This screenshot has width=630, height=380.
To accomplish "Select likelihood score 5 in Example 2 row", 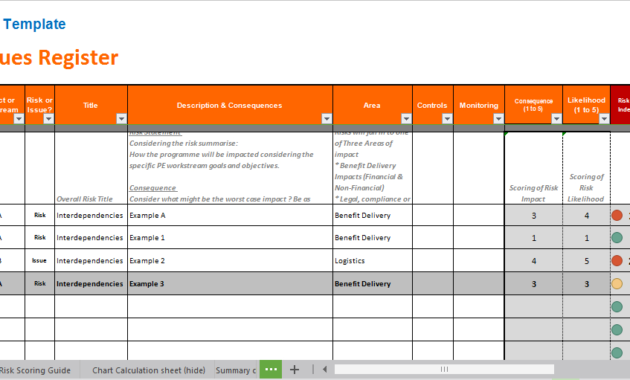I will [x=587, y=261].
